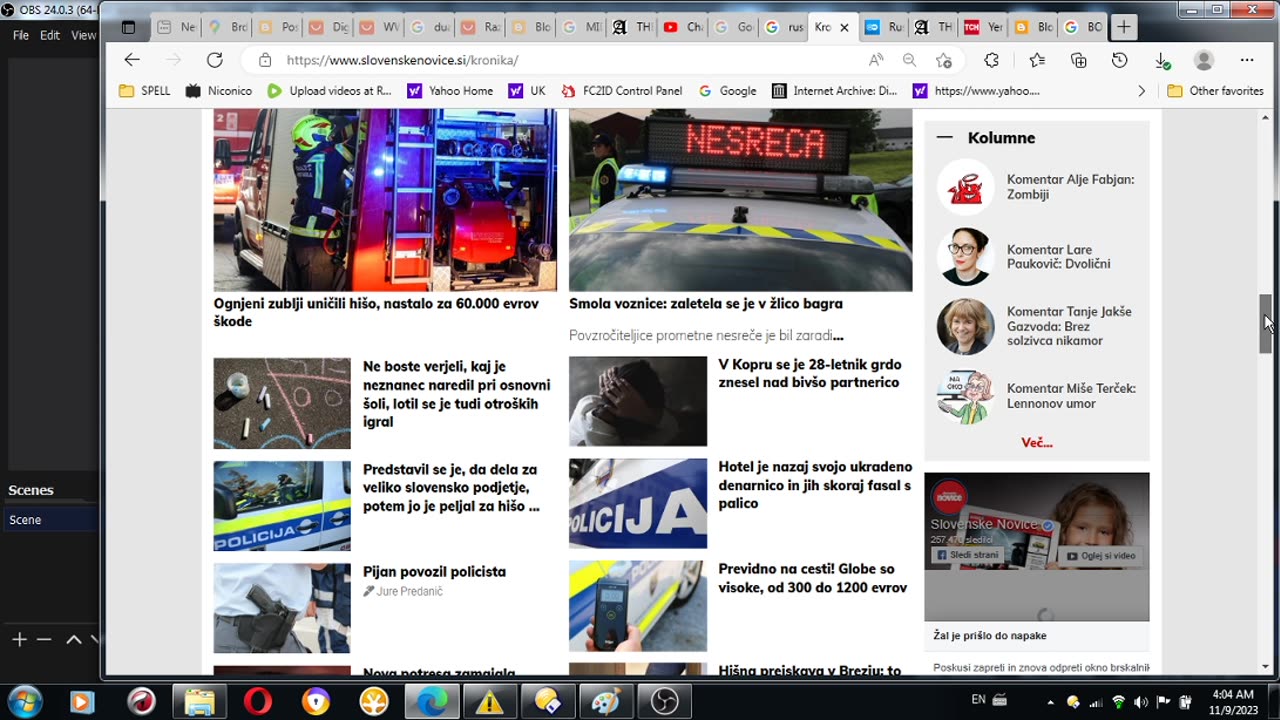This screenshot has height=720, width=1280.
Task: Move the scene up in OBS
Action: click(x=73, y=639)
